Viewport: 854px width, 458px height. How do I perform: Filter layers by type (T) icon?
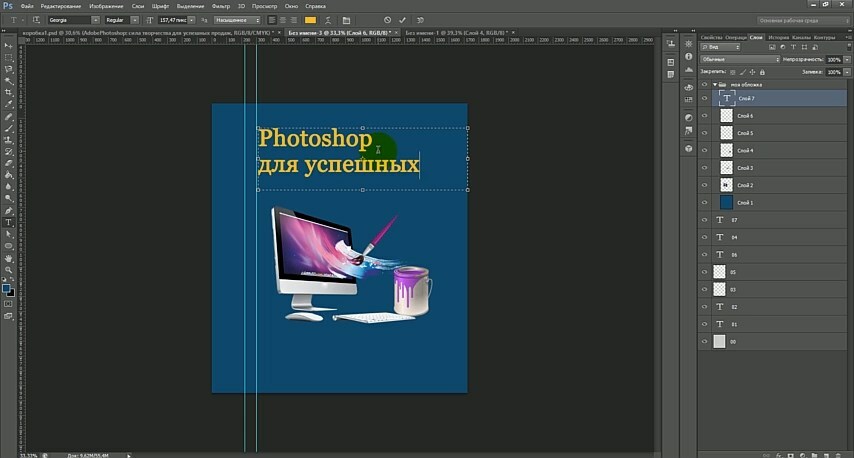point(793,47)
